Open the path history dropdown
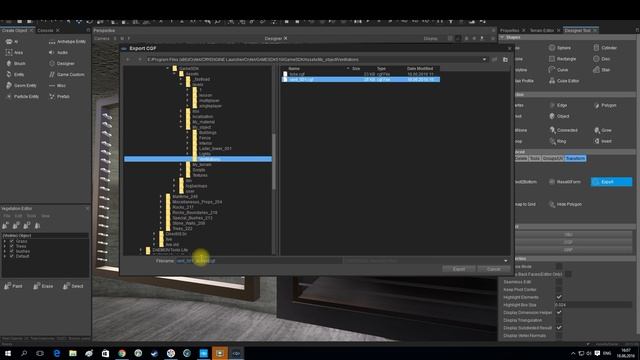Image resolution: width=640 pixels, height=360 pixels. [x=484, y=60]
